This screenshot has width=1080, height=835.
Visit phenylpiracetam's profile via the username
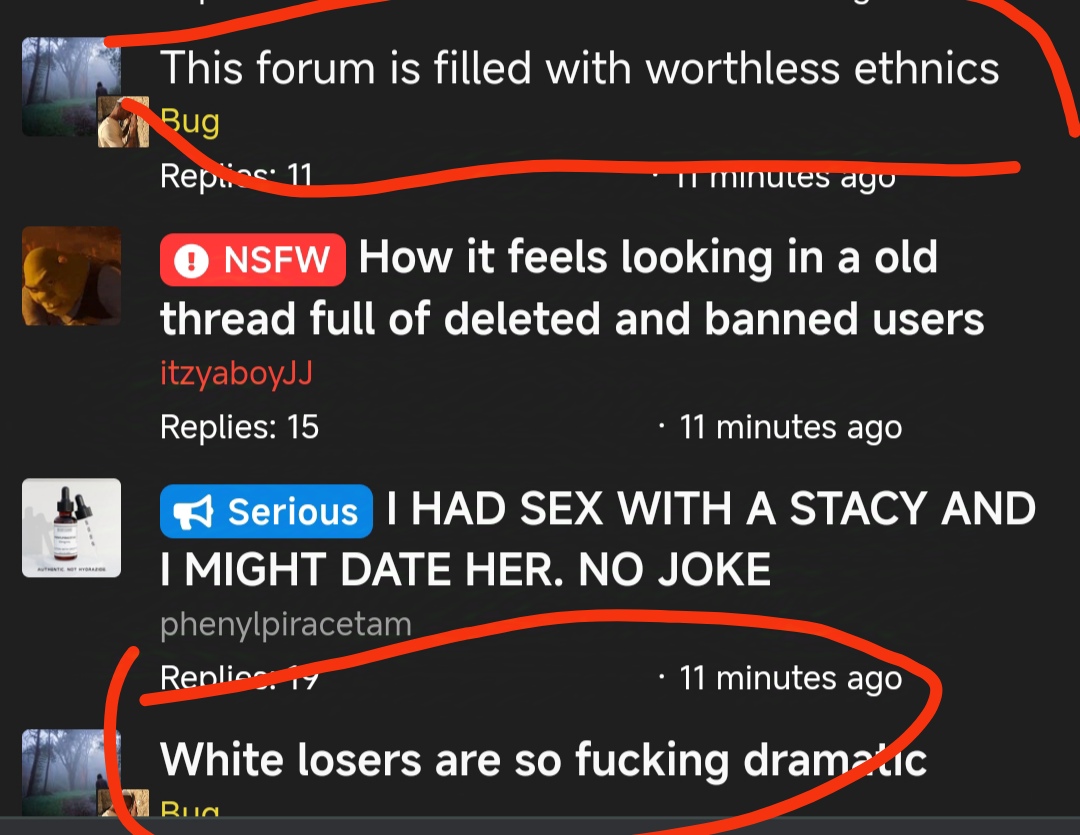coord(286,625)
